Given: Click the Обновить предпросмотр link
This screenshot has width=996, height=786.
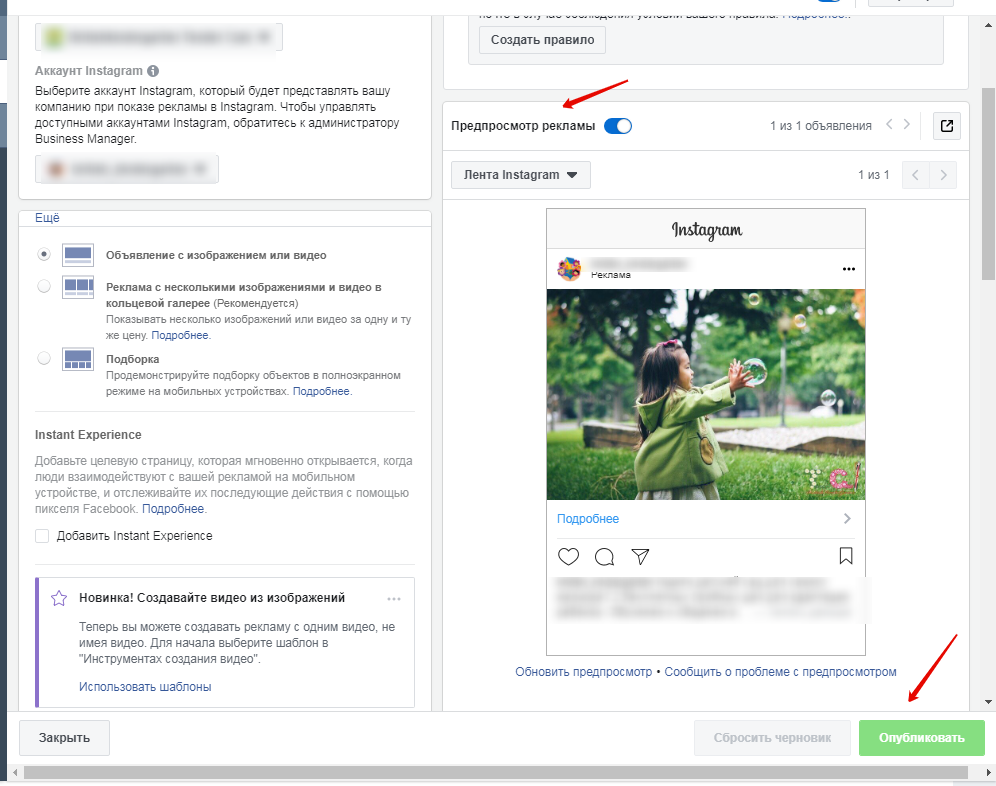Looking at the screenshot, I should [583, 672].
